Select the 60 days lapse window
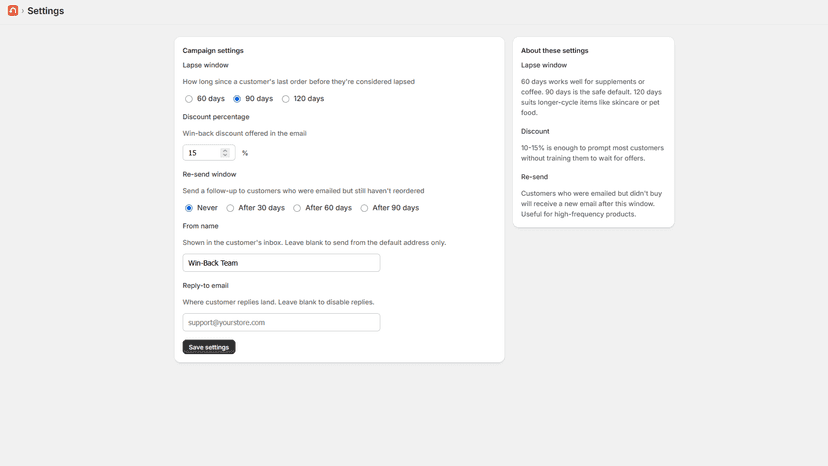Screen dimensions: 828x466 coord(189,99)
